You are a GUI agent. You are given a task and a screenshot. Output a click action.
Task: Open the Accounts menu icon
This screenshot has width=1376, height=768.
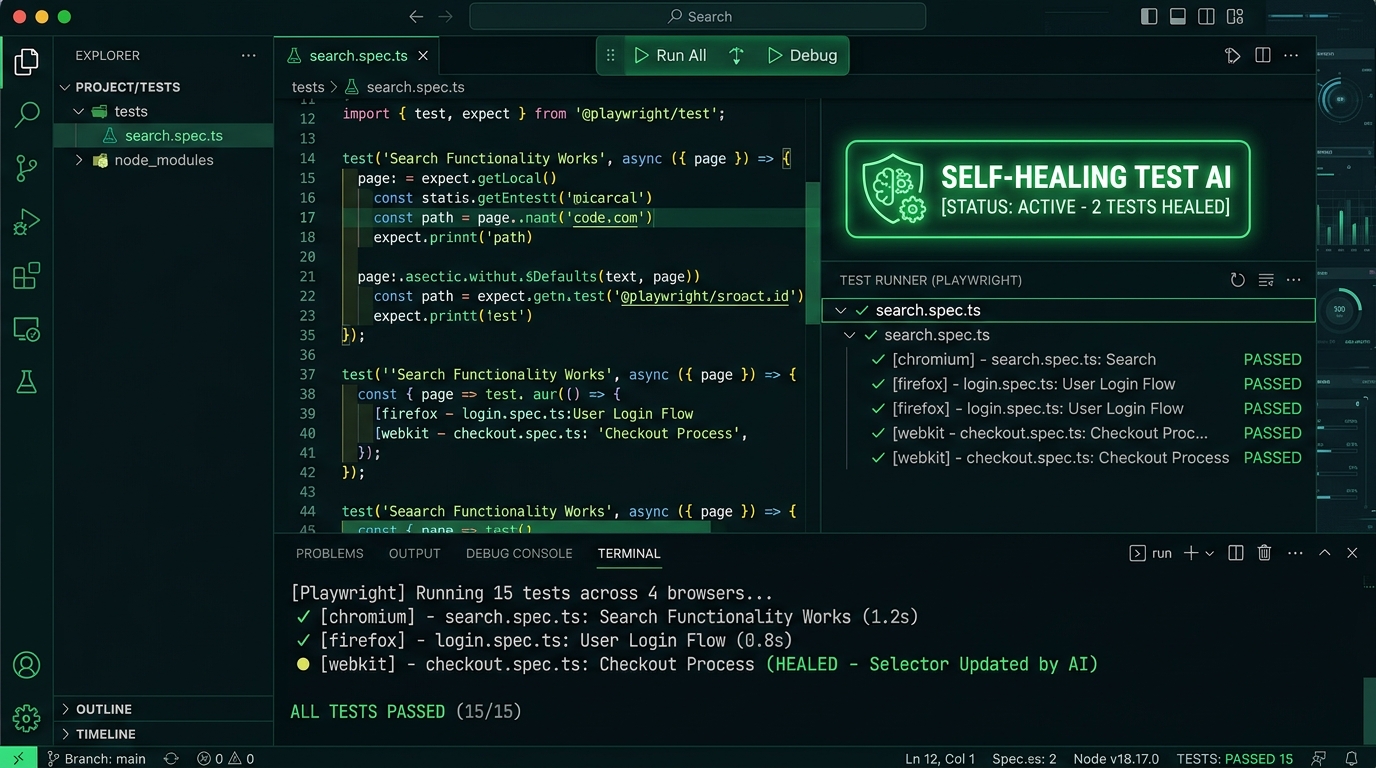pos(27,665)
